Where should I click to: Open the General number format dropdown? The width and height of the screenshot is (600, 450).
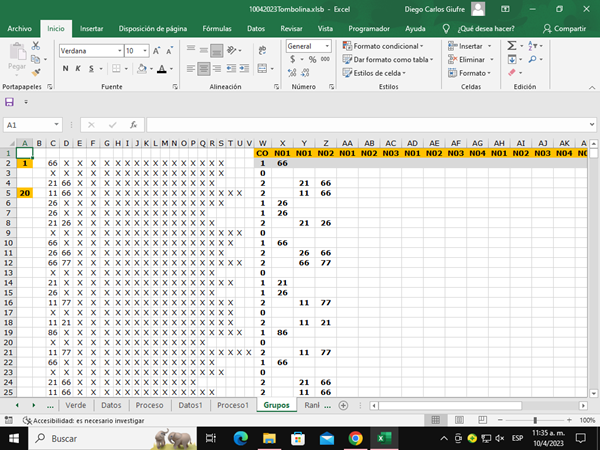tap(327, 46)
